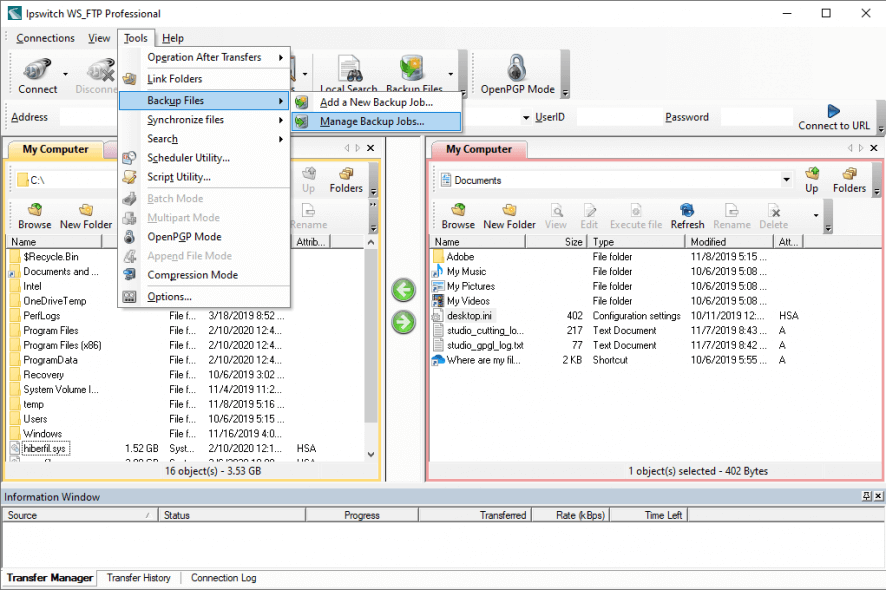Select the My Videos folder
This screenshot has height=590, width=886.
click(x=468, y=301)
